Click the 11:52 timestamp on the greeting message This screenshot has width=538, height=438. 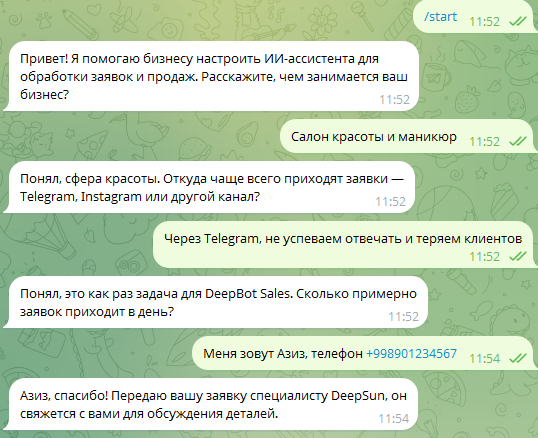coord(395,99)
